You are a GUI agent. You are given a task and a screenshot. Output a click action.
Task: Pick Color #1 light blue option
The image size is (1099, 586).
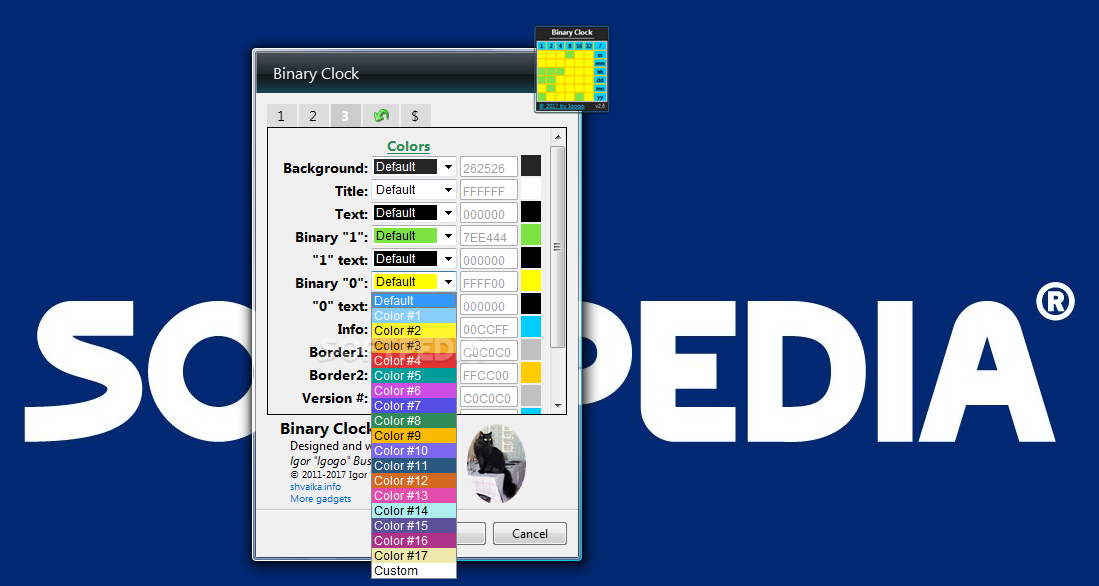414,315
